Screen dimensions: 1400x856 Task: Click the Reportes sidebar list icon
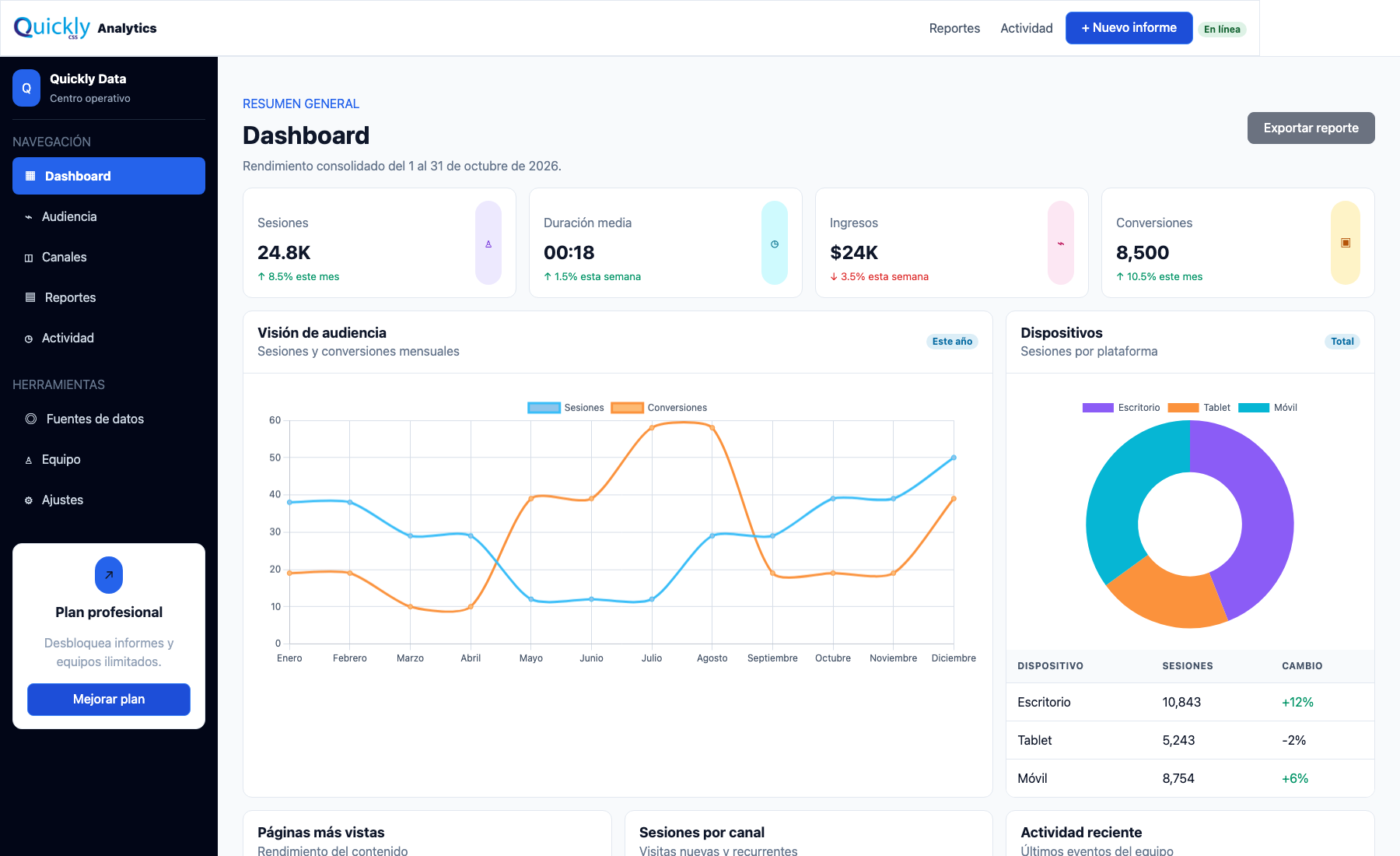point(30,297)
